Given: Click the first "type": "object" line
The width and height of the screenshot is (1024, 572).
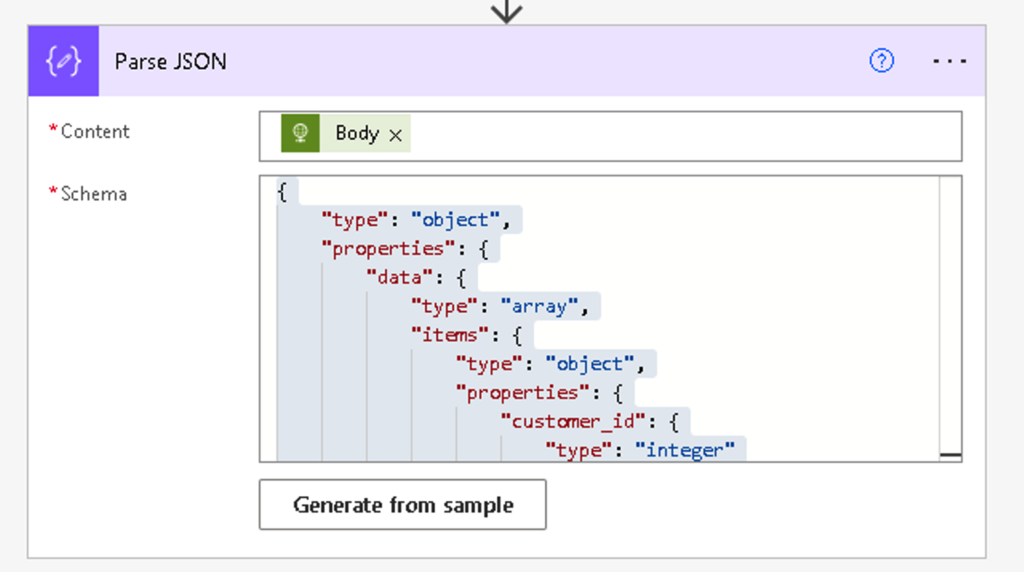Looking at the screenshot, I should 416,220.
